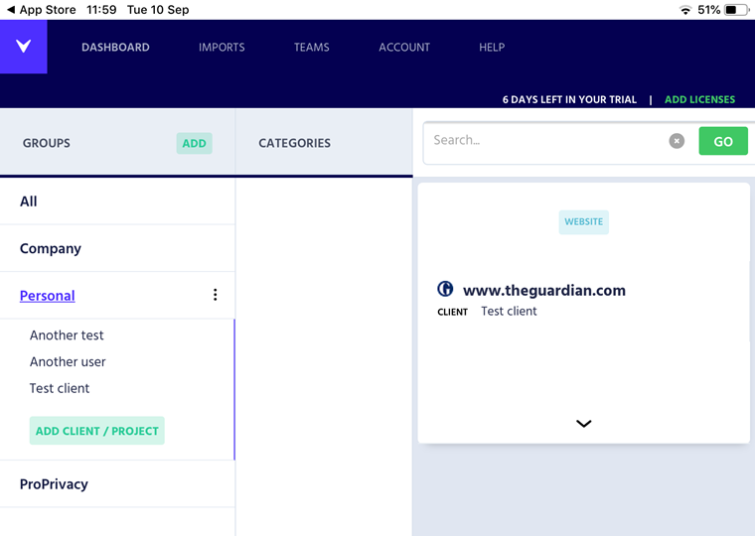Click Add Client / Project button

click(x=97, y=431)
